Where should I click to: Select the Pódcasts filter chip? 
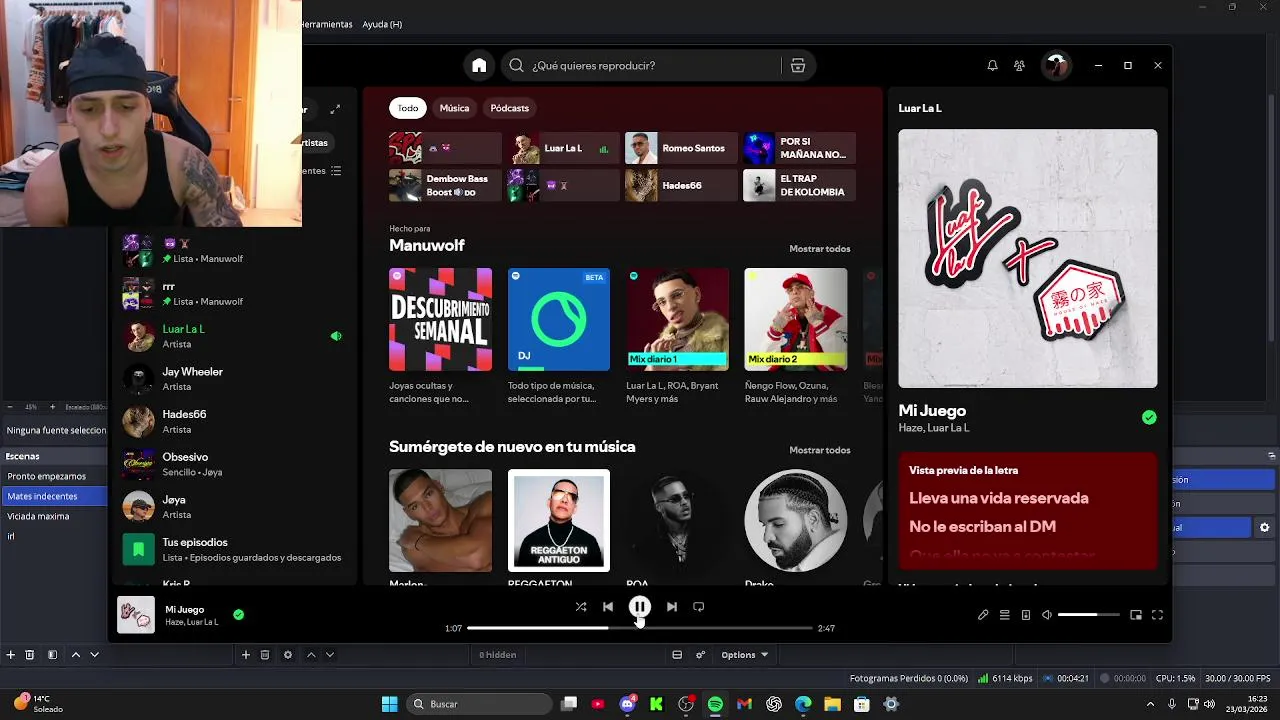[510, 108]
